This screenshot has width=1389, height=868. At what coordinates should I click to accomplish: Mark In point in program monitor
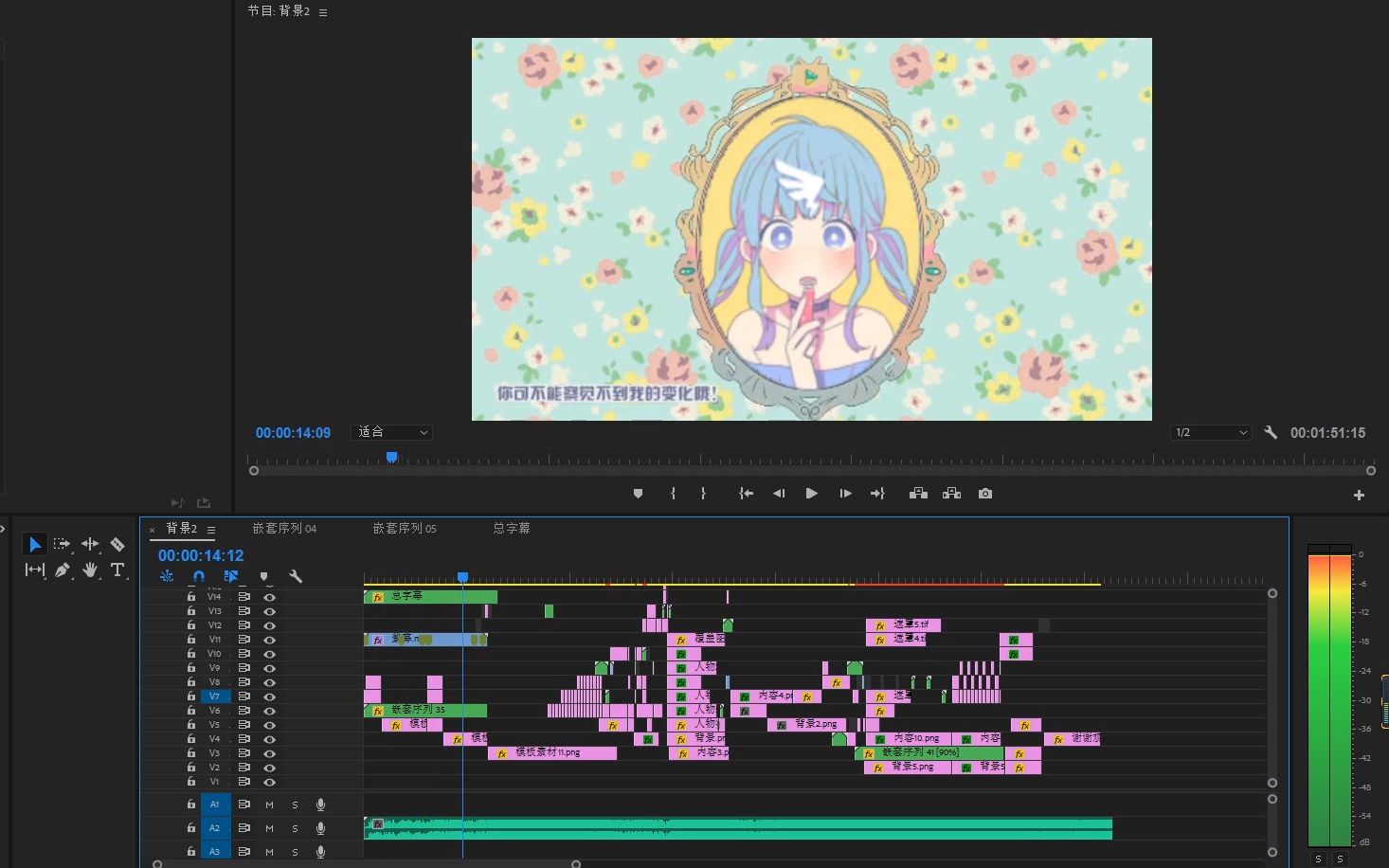pos(673,494)
